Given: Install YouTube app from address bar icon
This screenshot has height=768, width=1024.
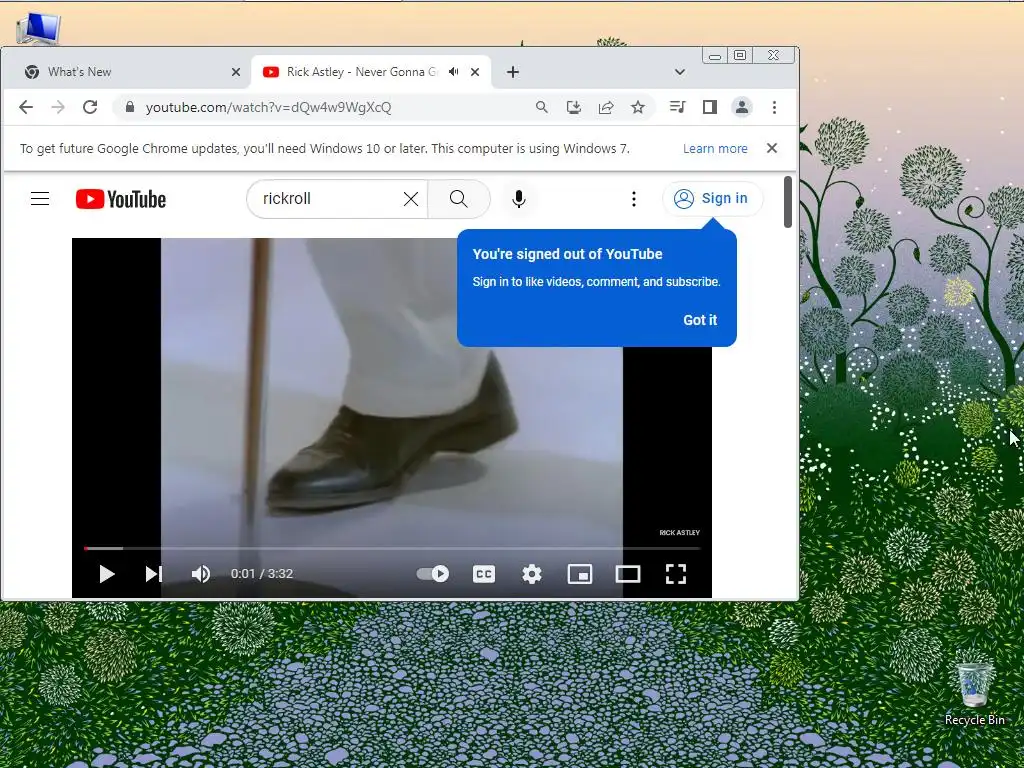Looking at the screenshot, I should 573,107.
